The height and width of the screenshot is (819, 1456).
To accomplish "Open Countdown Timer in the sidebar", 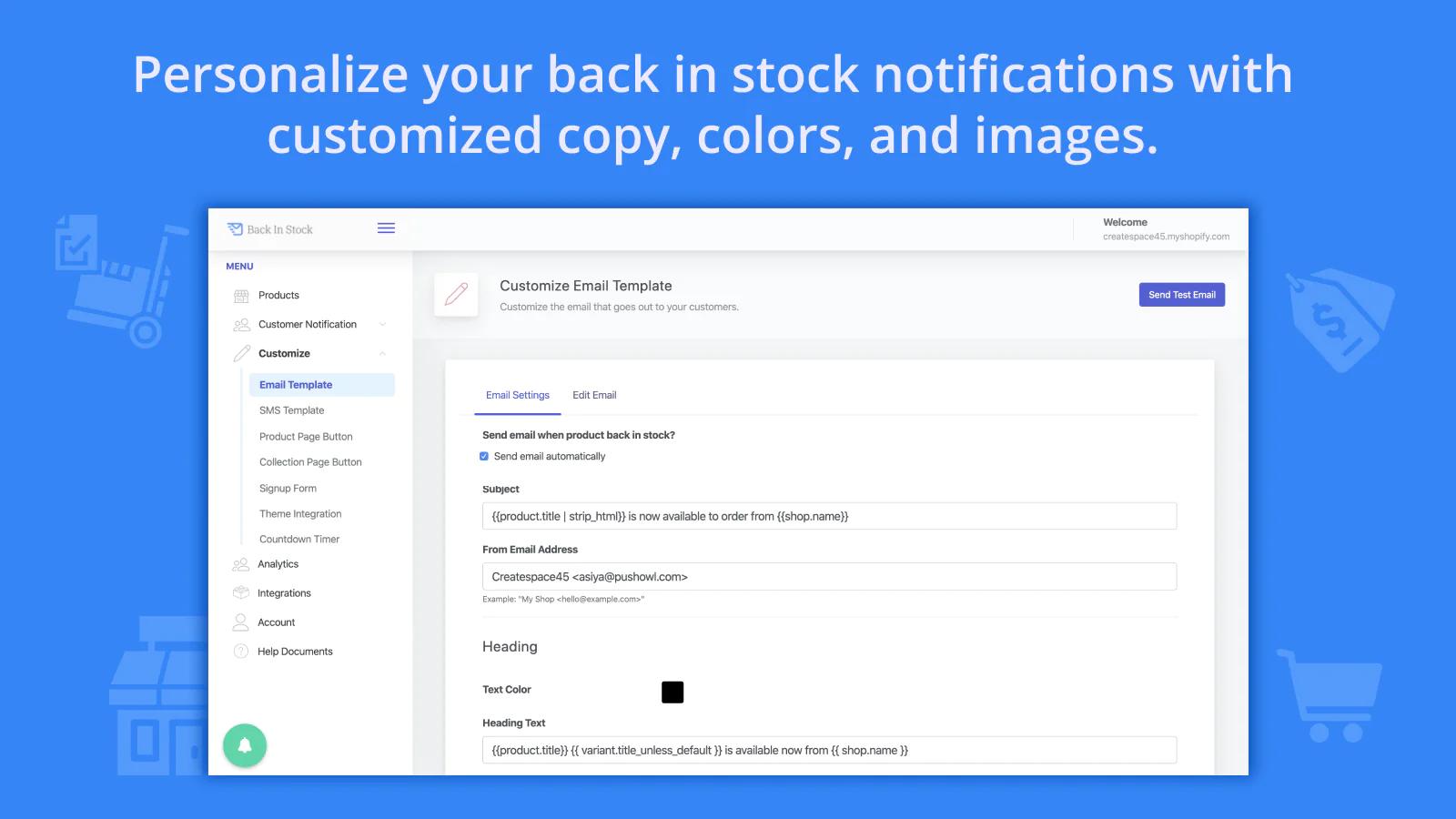I will point(299,540).
